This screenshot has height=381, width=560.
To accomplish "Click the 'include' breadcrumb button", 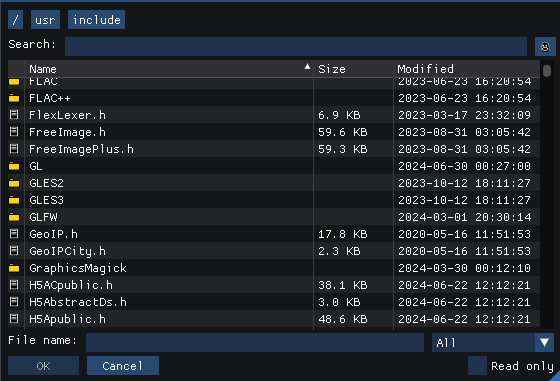I will 96,20.
